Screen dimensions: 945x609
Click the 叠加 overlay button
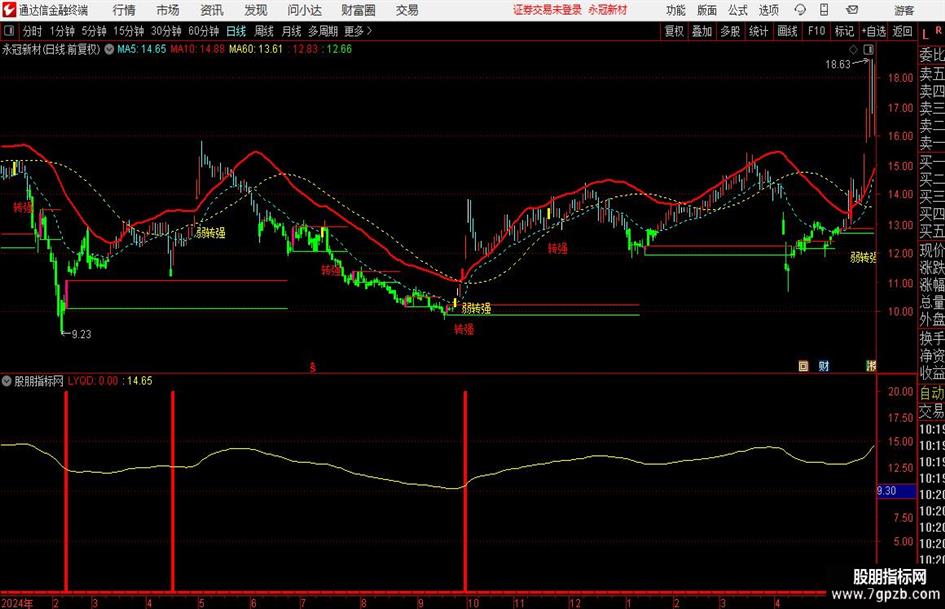(702, 31)
